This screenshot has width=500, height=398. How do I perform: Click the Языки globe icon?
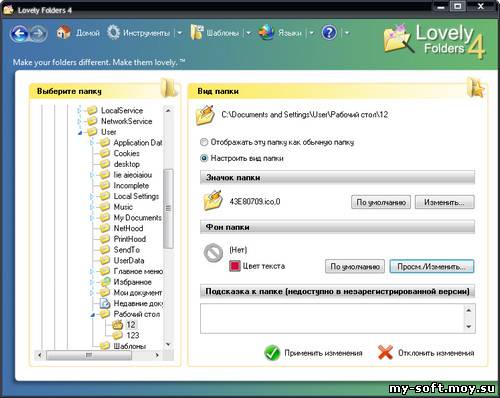tap(266, 33)
